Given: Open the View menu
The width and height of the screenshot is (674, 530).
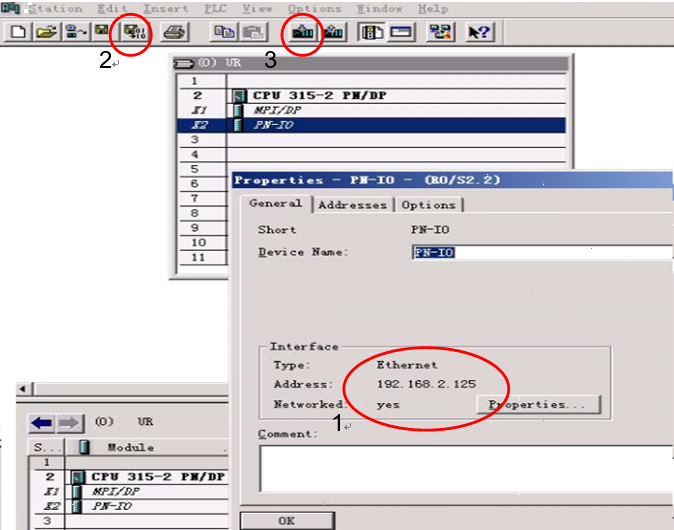Looking at the screenshot, I should pyautogui.click(x=257, y=9).
